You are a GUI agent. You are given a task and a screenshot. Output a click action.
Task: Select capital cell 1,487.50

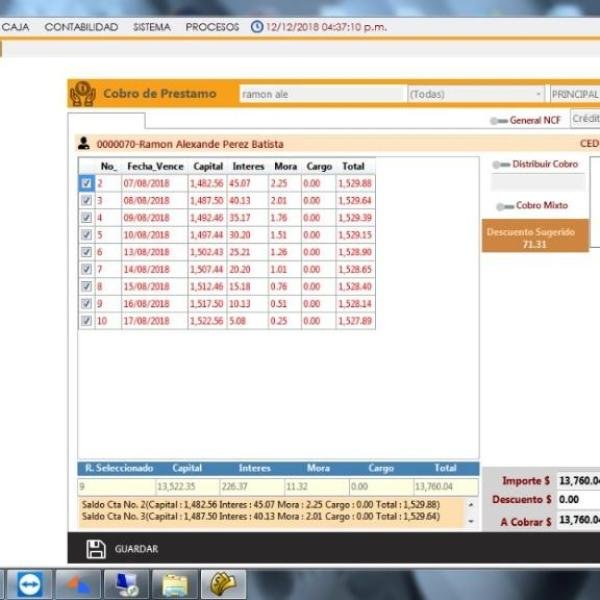207,201
